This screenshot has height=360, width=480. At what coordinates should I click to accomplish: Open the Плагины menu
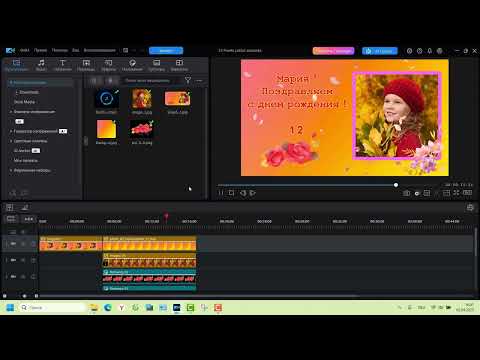pos(60,50)
